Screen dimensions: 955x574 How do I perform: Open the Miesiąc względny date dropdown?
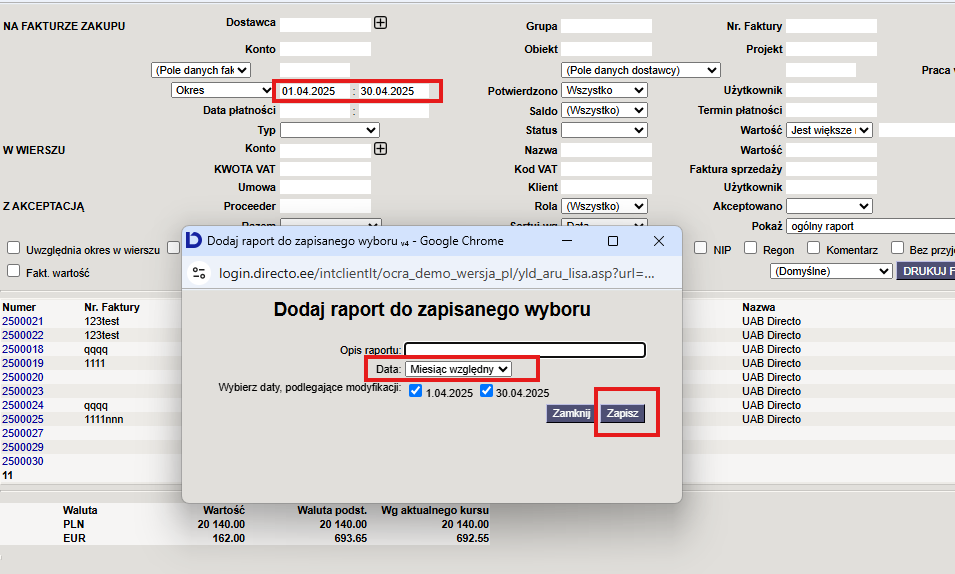(458, 369)
